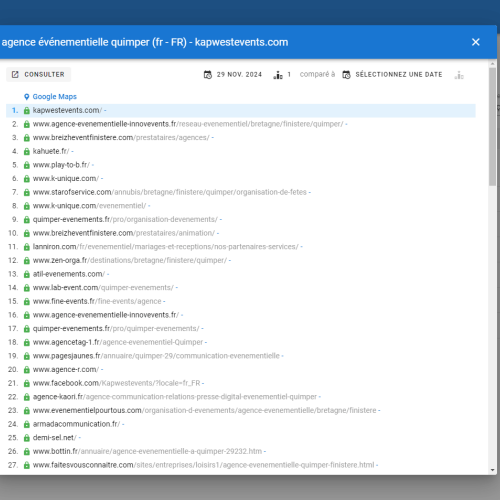Image resolution: width=500 pixels, height=500 pixels.
Task: Click the lock icon beside atil-evenements.com
Action: (x=27, y=275)
